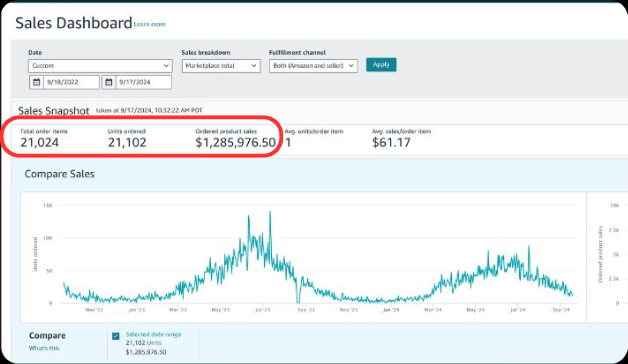
Task: Click the Ordered product sales axis label
Action: [x=600, y=254]
